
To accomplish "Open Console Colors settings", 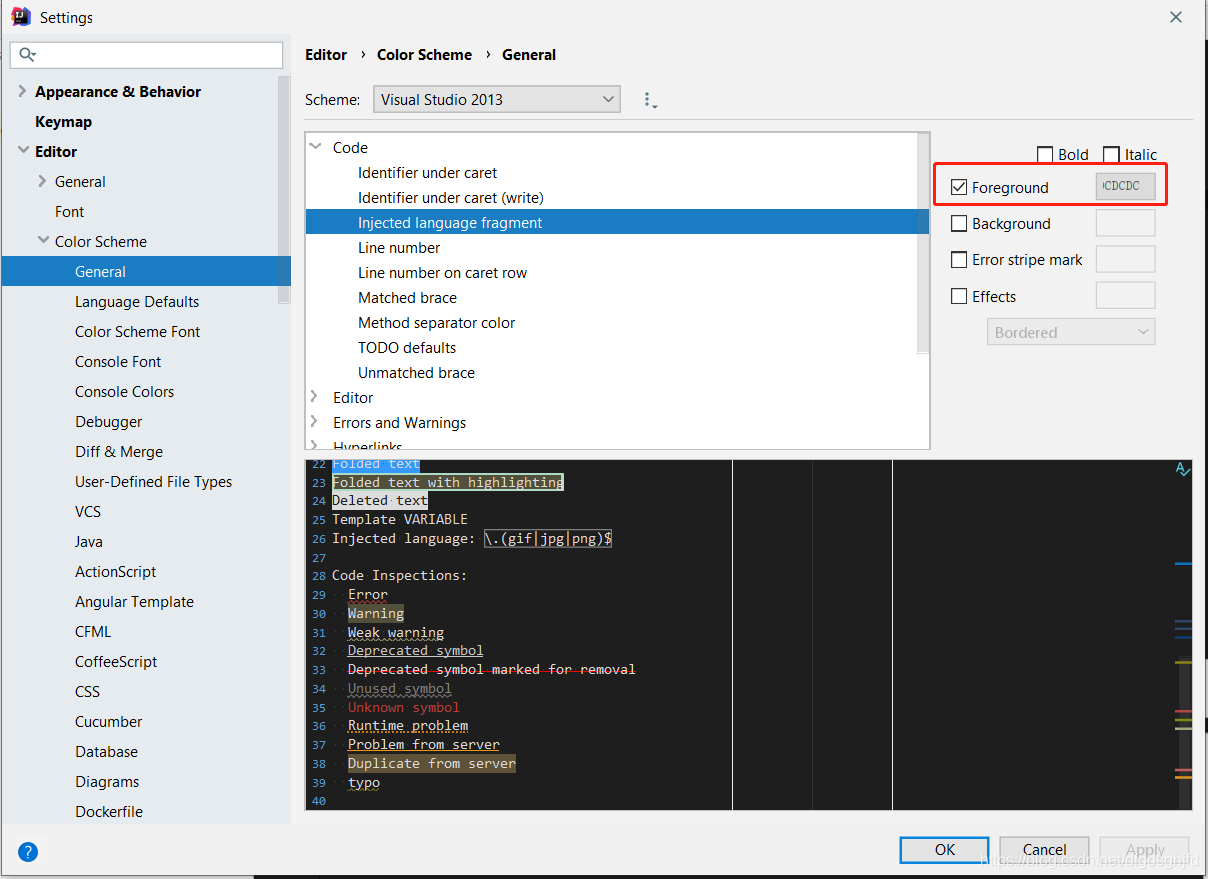I will 125,391.
